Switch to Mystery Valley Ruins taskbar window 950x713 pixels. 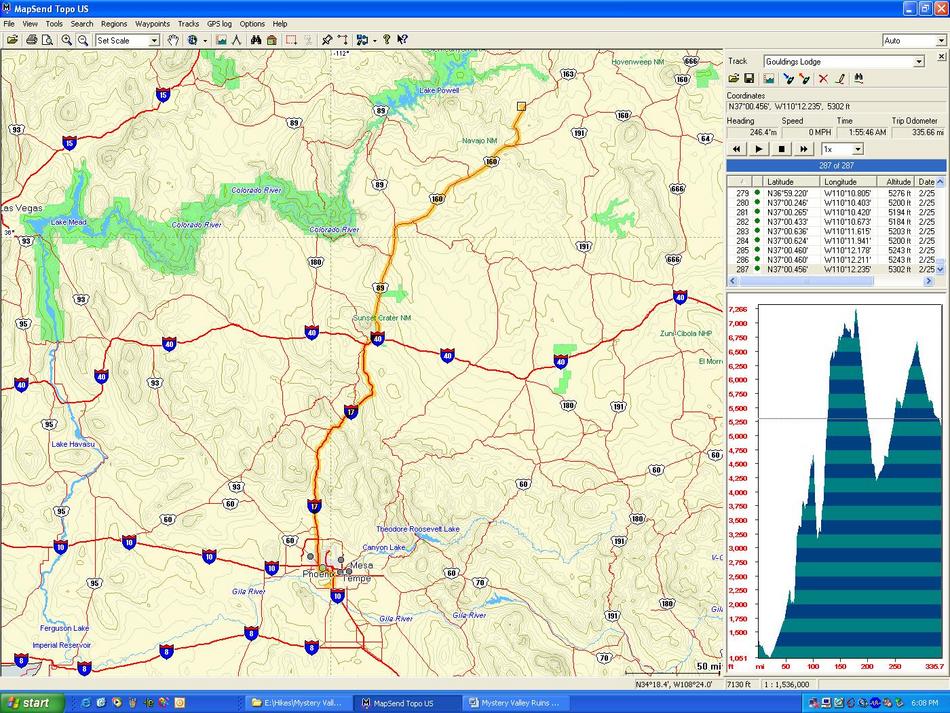(x=515, y=703)
